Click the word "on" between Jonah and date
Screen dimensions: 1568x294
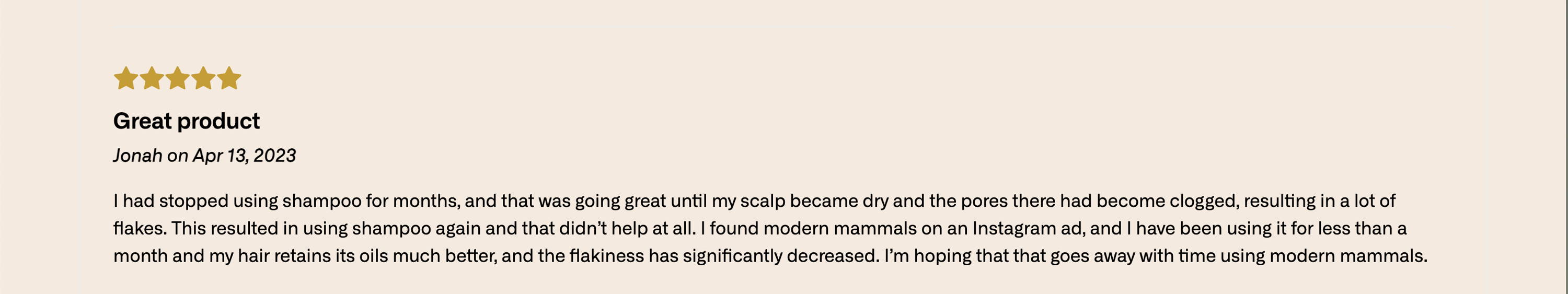click(178, 156)
